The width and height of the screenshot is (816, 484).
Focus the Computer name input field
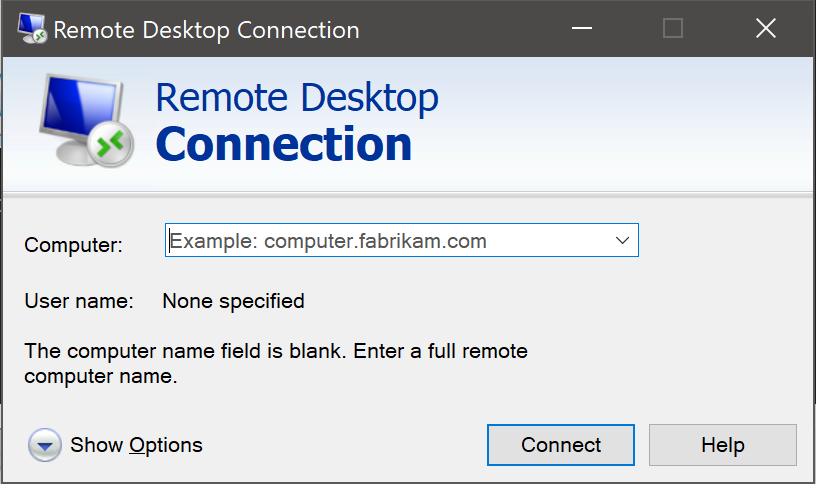(x=385, y=241)
